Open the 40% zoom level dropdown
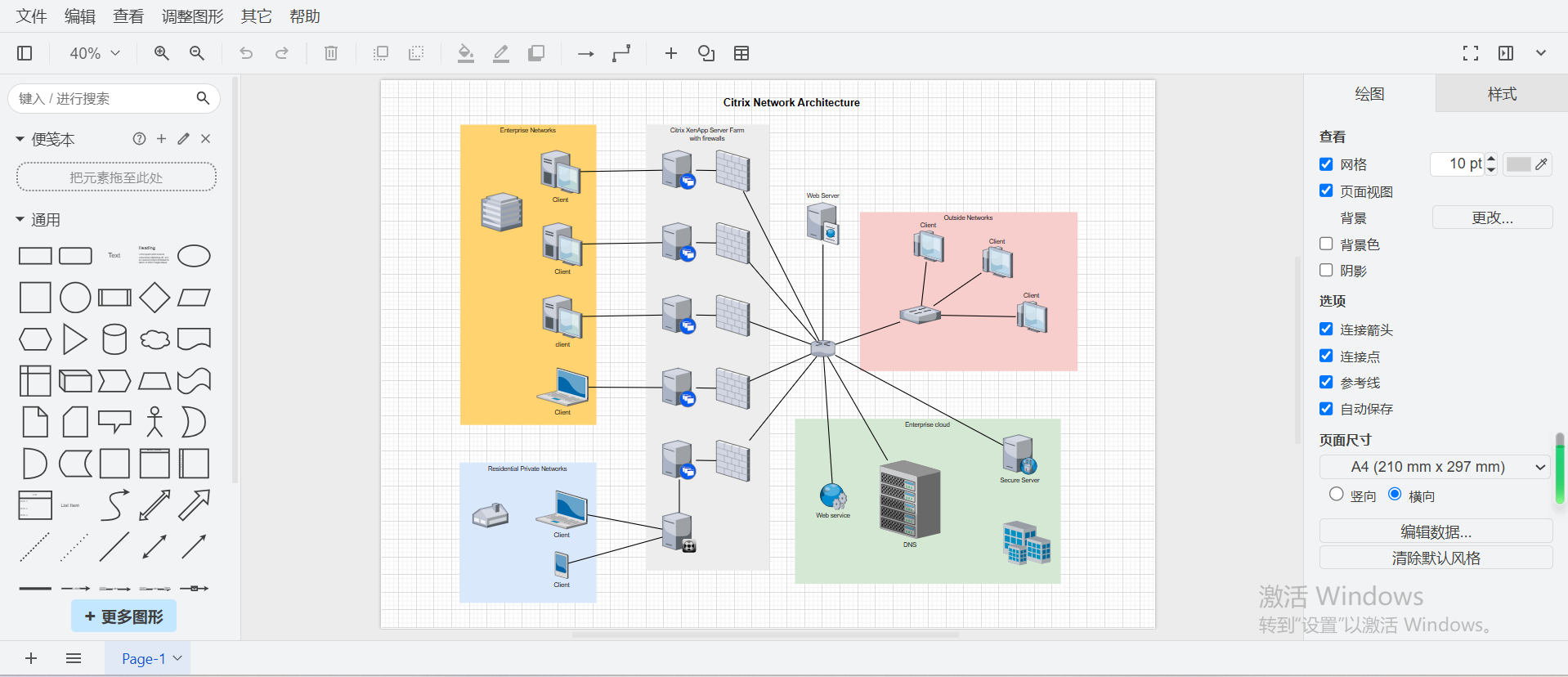The width and height of the screenshot is (1568, 677). pyautogui.click(x=95, y=53)
